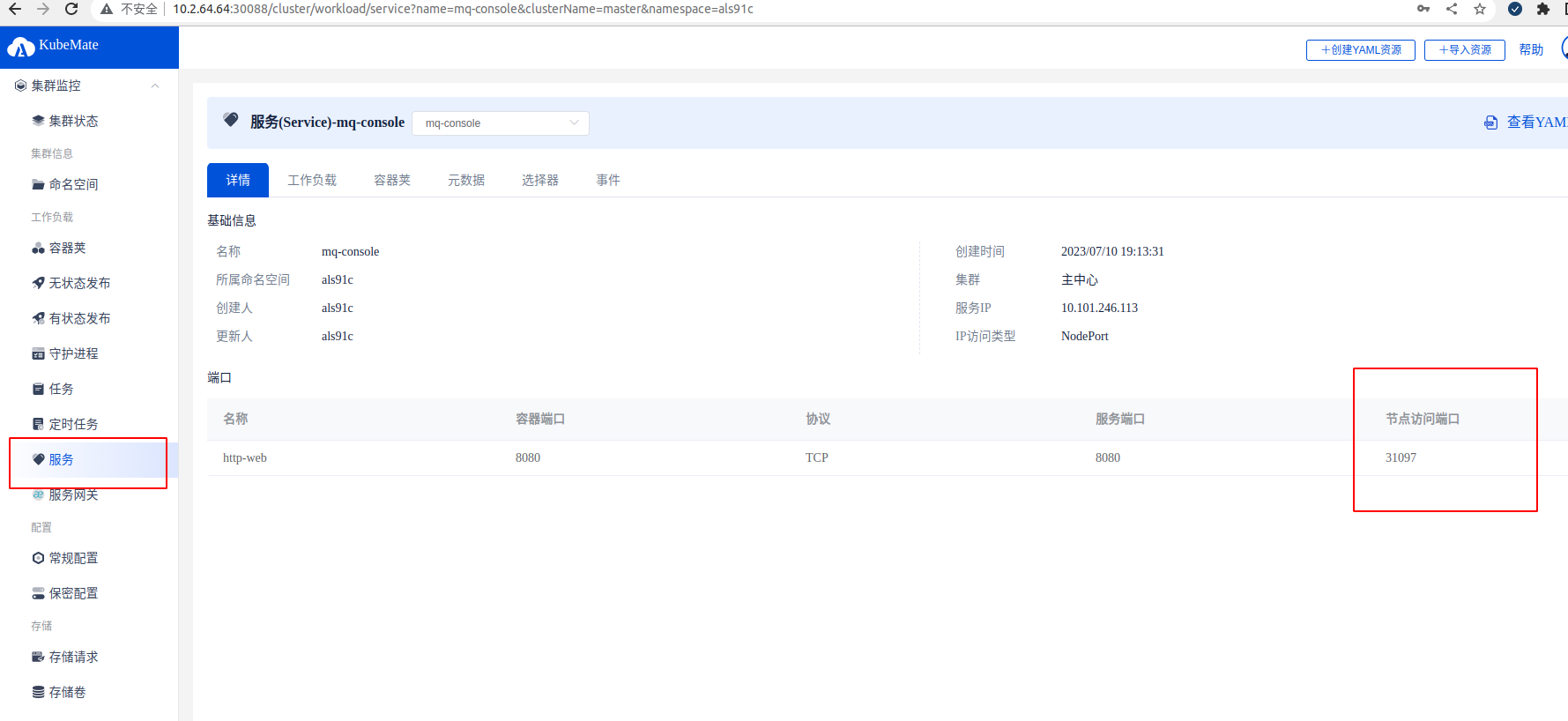Open the storage volumes (存储卷) page

pos(67,692)
